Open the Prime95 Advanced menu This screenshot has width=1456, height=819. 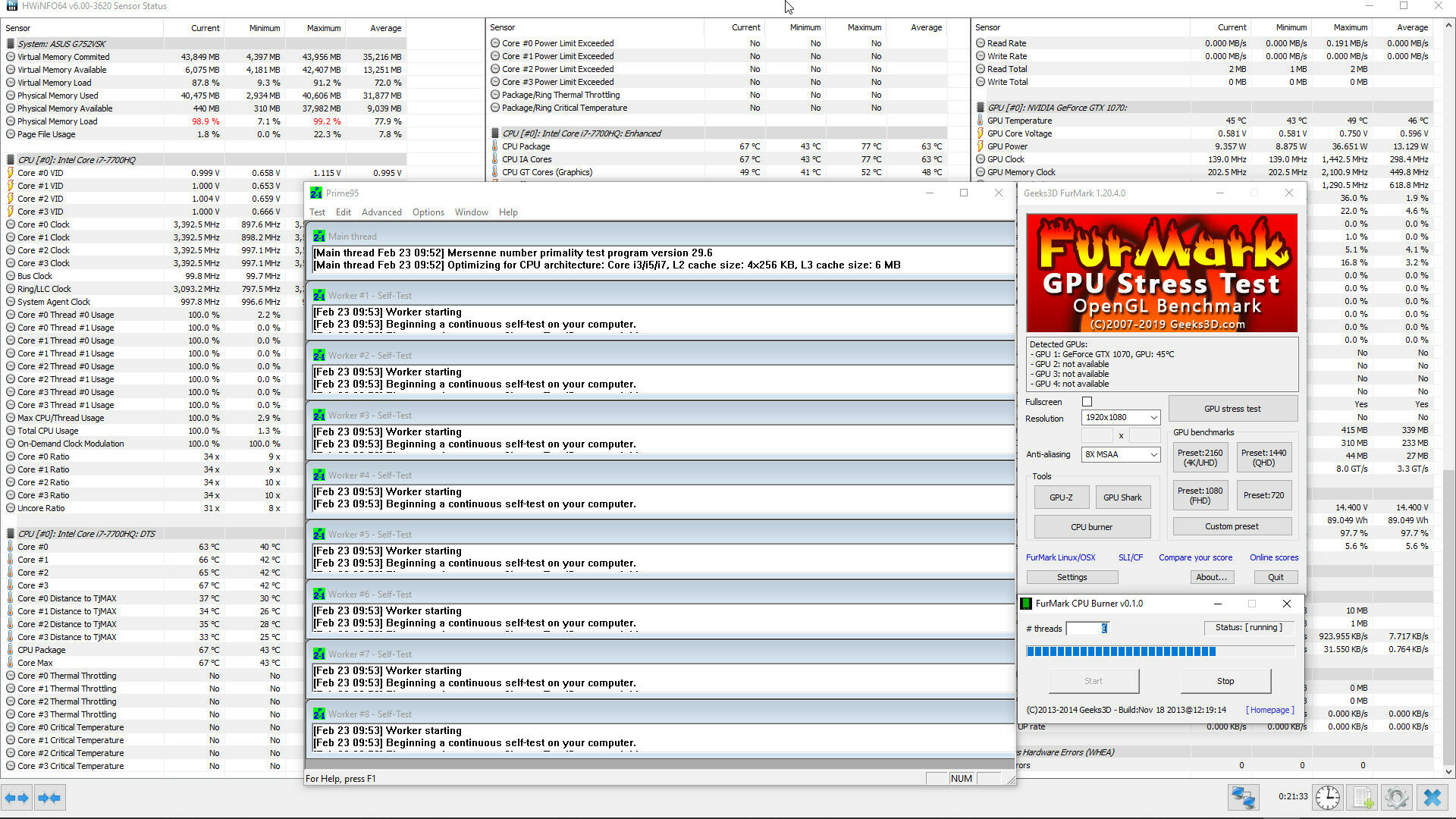point(381,212)
